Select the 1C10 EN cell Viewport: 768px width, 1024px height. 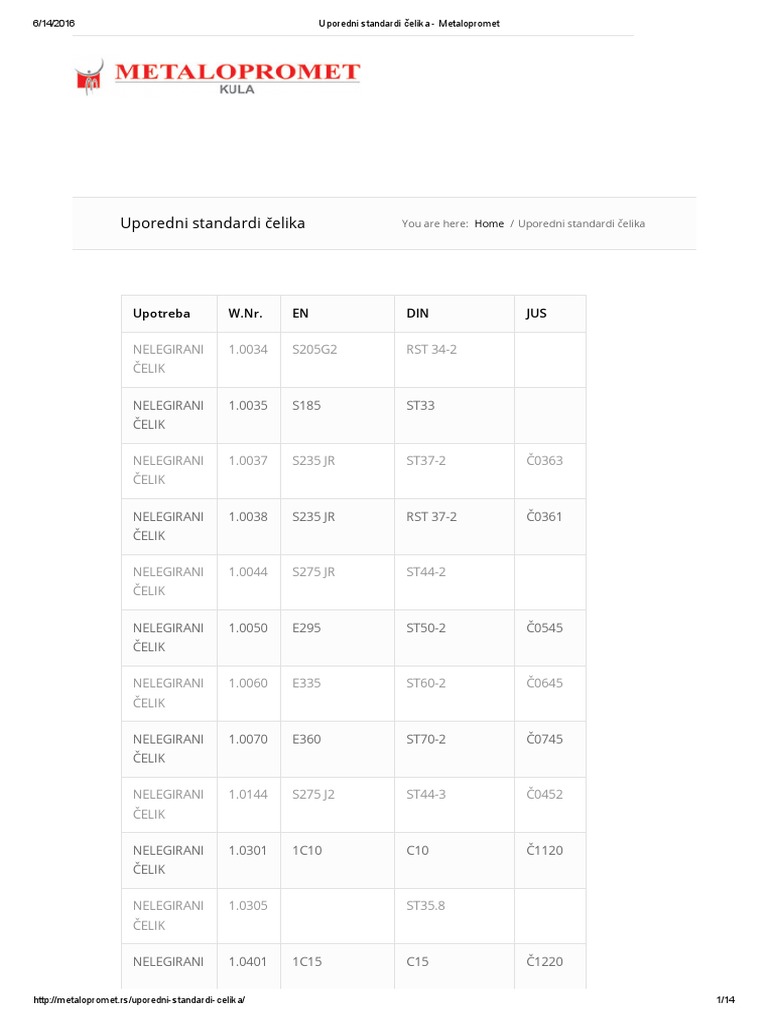tap(307, 850)
